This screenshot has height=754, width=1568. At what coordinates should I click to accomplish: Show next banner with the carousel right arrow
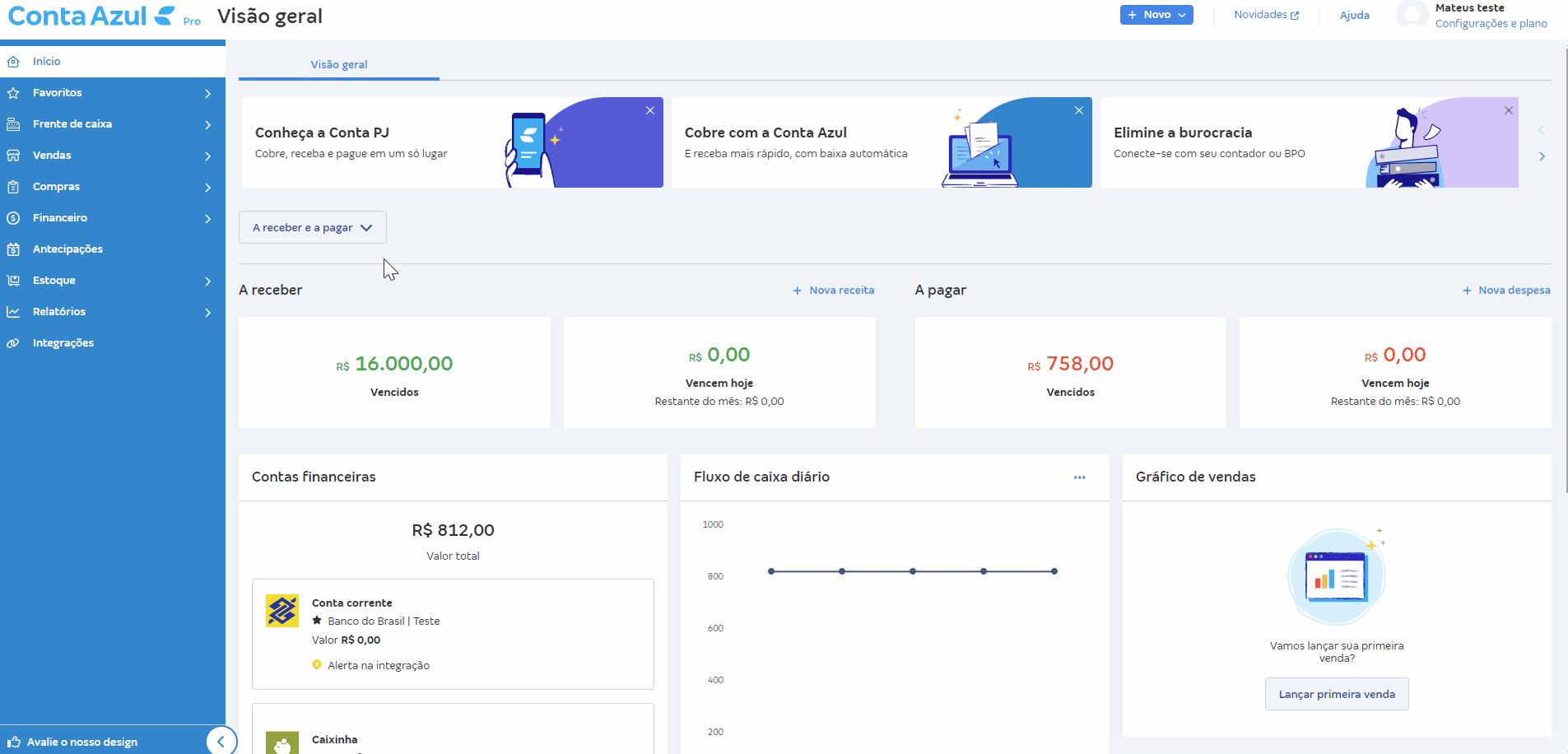(1542, 156)
